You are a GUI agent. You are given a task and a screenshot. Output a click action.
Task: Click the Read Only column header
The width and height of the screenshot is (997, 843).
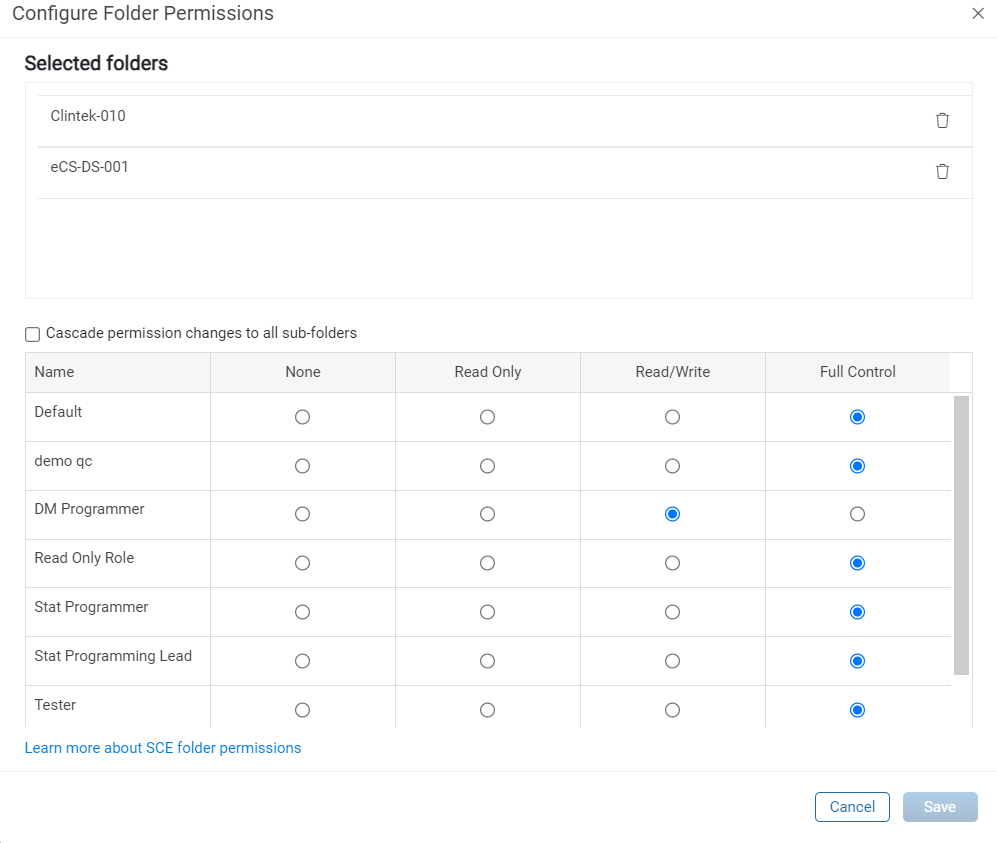coord(488,372)
